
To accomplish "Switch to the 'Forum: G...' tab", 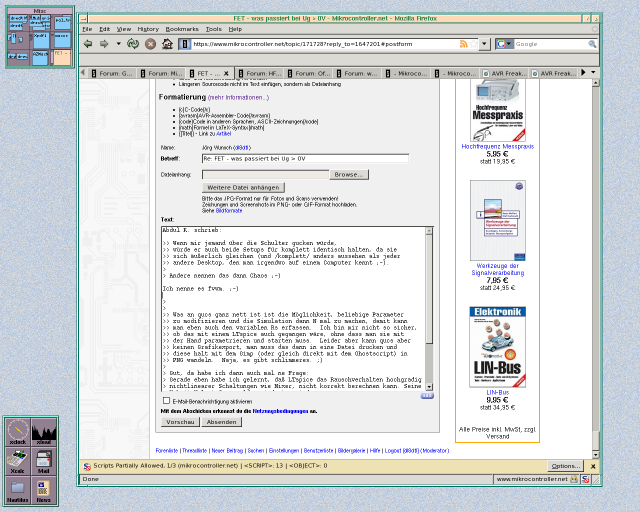I will [x=112, y=73].
